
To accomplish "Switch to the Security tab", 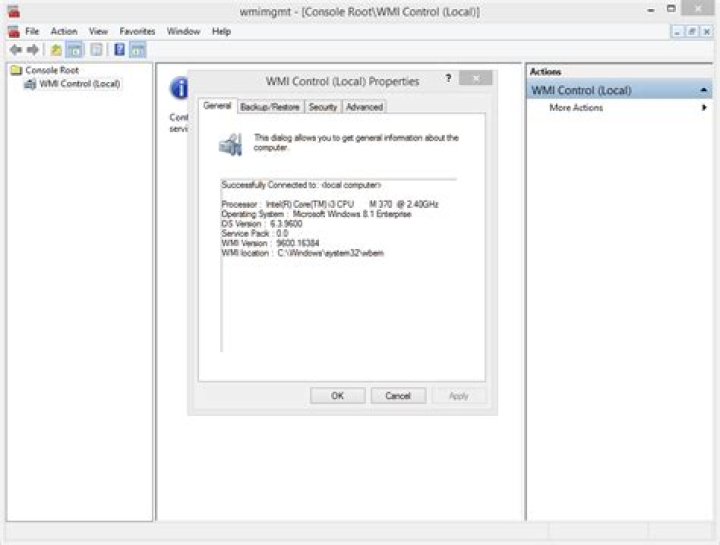I will (323, 107).
